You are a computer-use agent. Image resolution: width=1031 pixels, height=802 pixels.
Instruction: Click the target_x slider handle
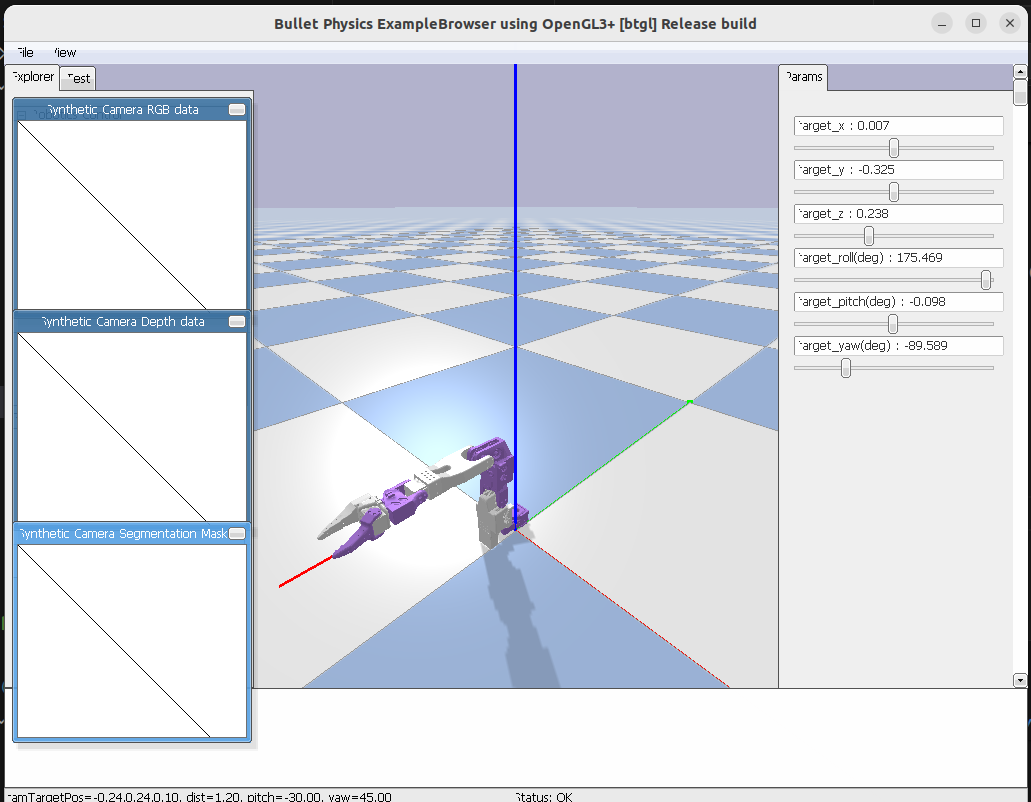(x=894, y=148)
